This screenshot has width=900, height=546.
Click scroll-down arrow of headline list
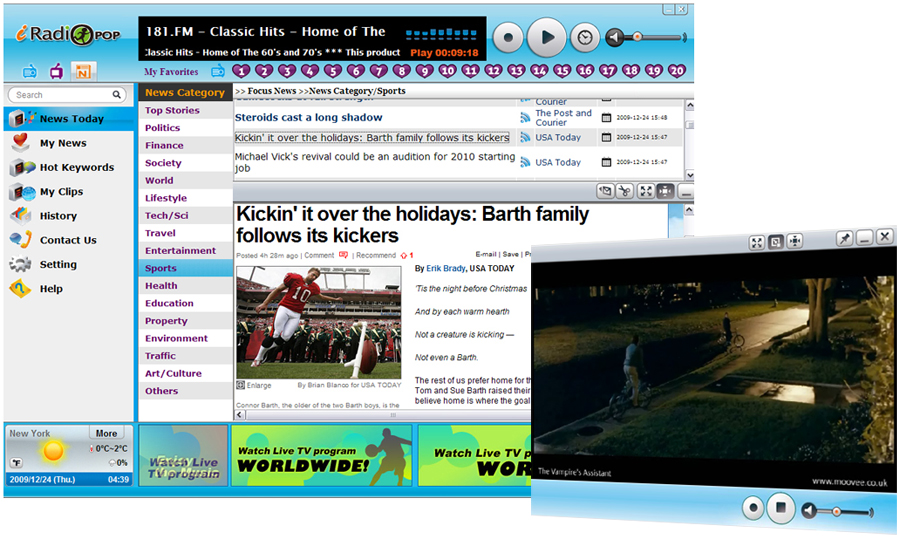690,175
